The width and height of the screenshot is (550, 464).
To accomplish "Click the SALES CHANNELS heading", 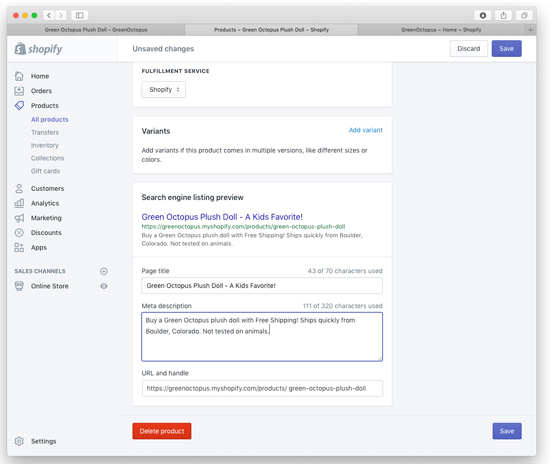I will click(x=40, y=271).
